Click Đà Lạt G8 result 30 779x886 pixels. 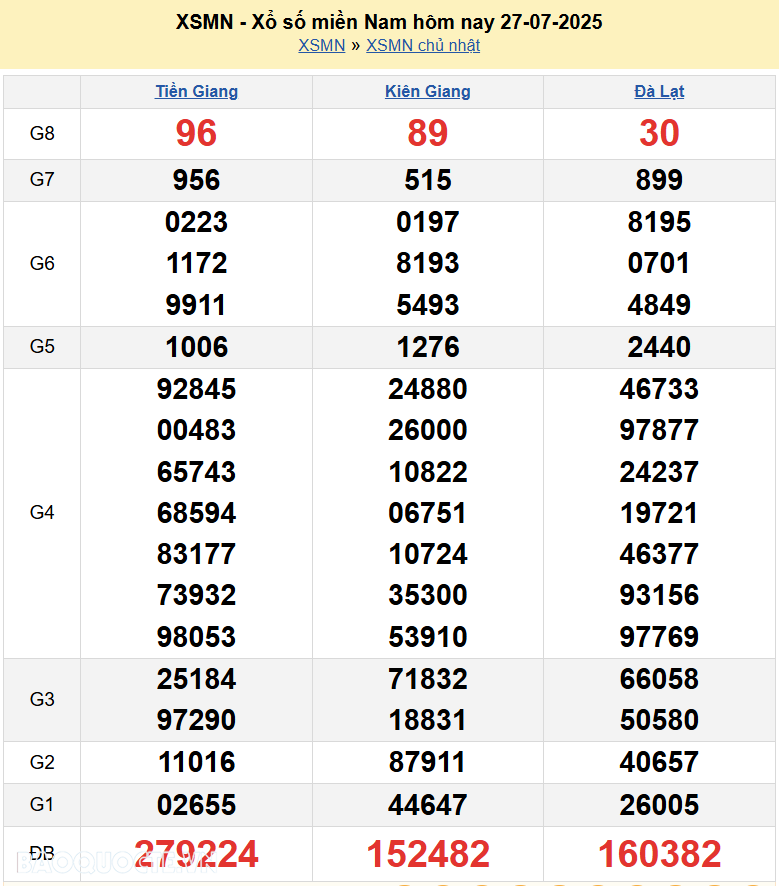[659, 133]
